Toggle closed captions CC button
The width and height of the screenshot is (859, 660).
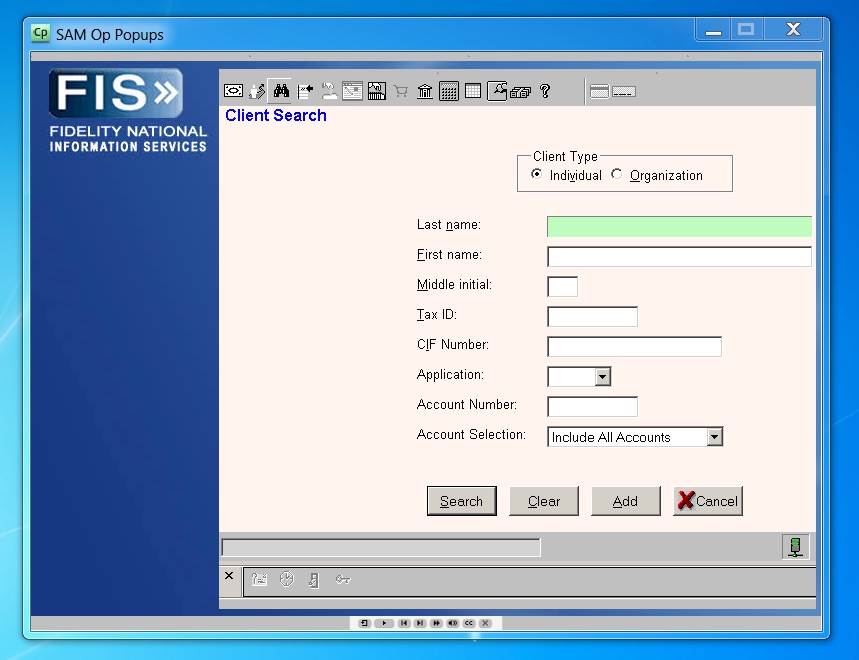[x=469, y=623]
